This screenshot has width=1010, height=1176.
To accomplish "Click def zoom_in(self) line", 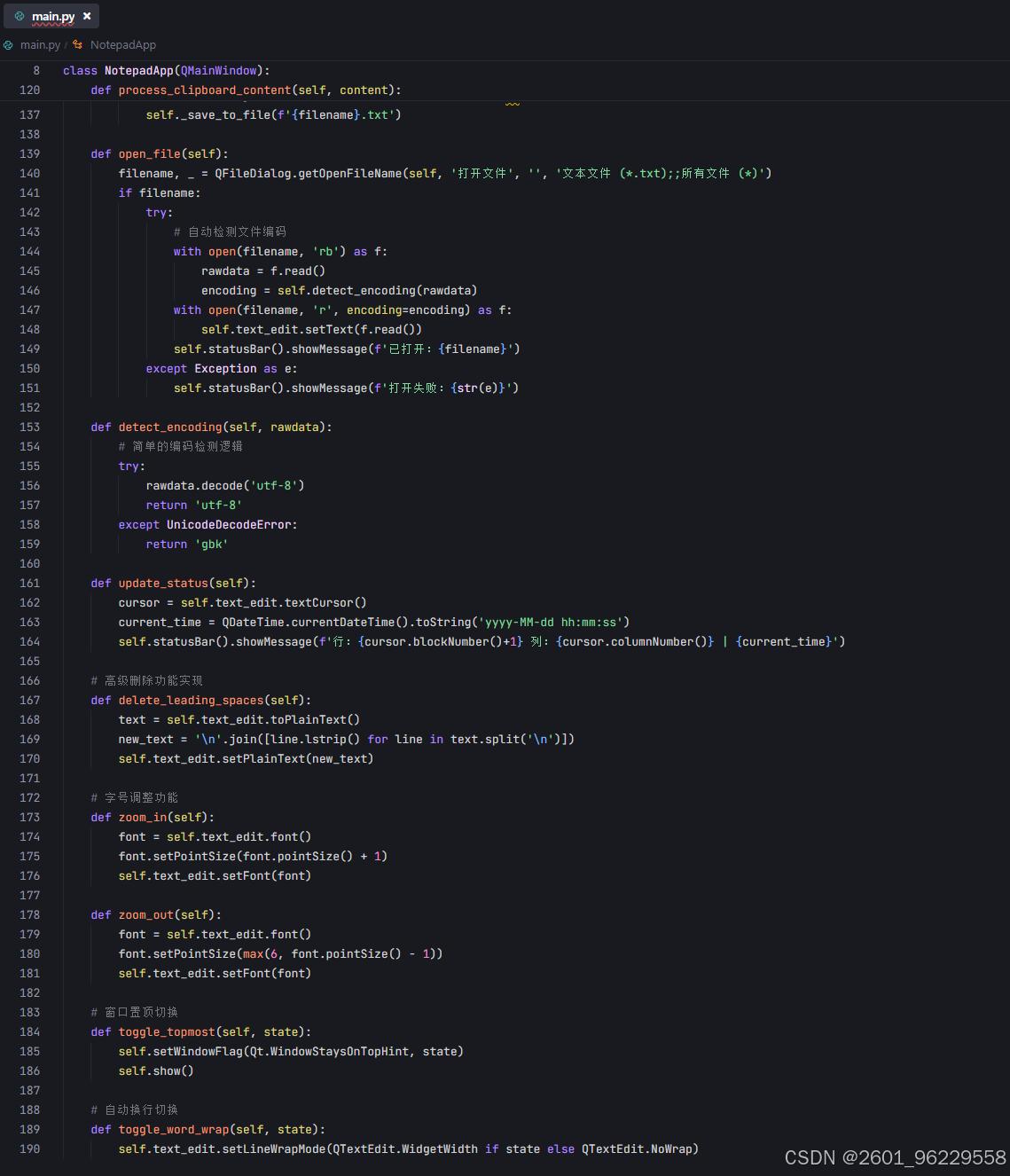I will (x=153, y=817).
